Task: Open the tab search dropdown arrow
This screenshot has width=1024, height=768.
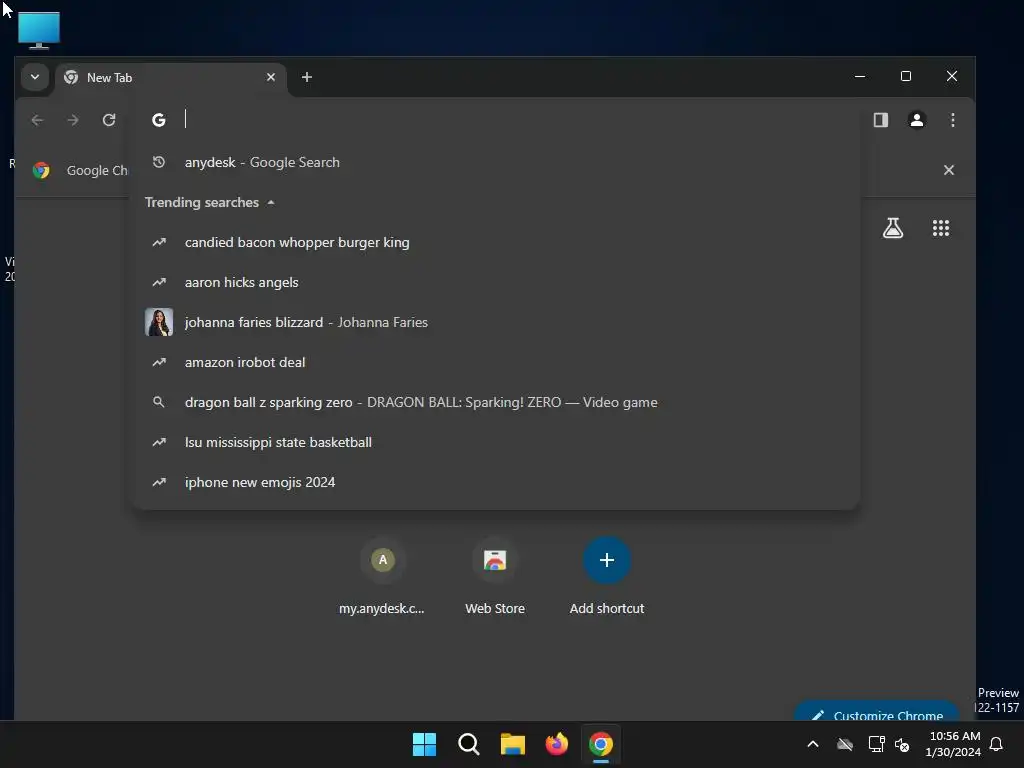Action: coord(35,77)
